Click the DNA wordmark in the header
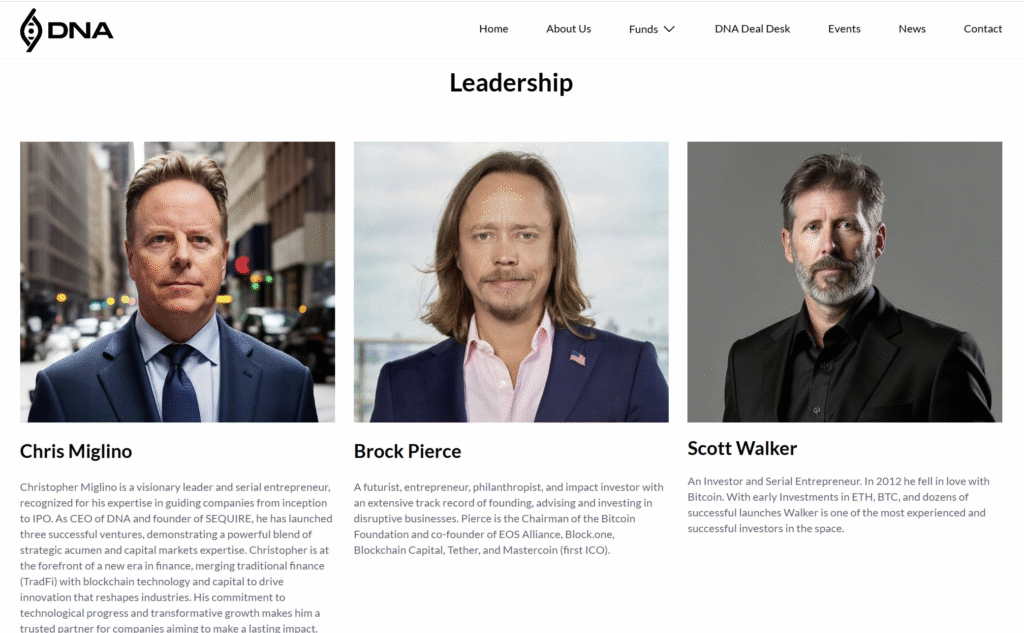Screen dimensions: 1024x633 [x=80, y=31]
